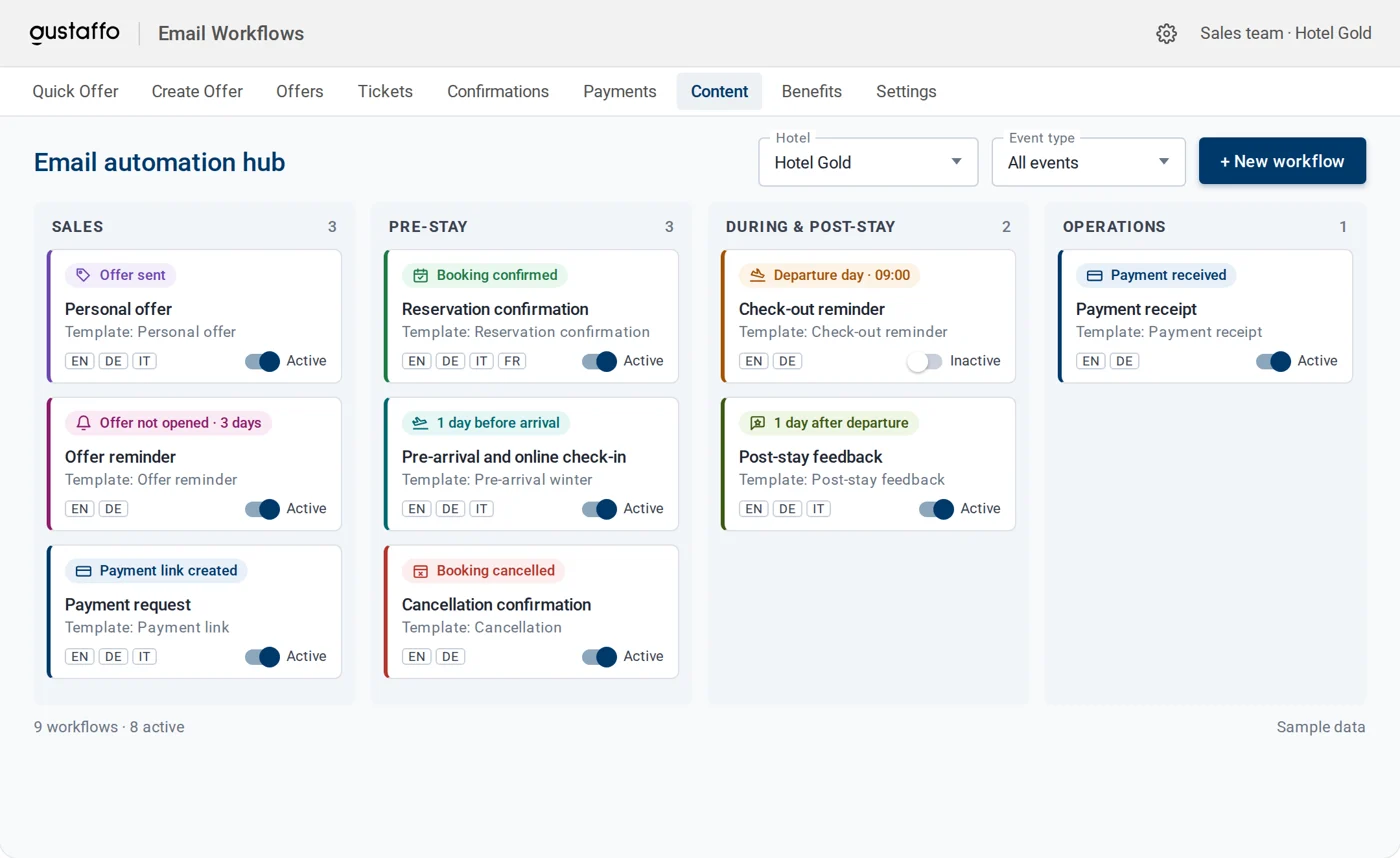1400x858 pixels.
Task: Click Template: Cancellation text
Action: [x=482, y=628]
